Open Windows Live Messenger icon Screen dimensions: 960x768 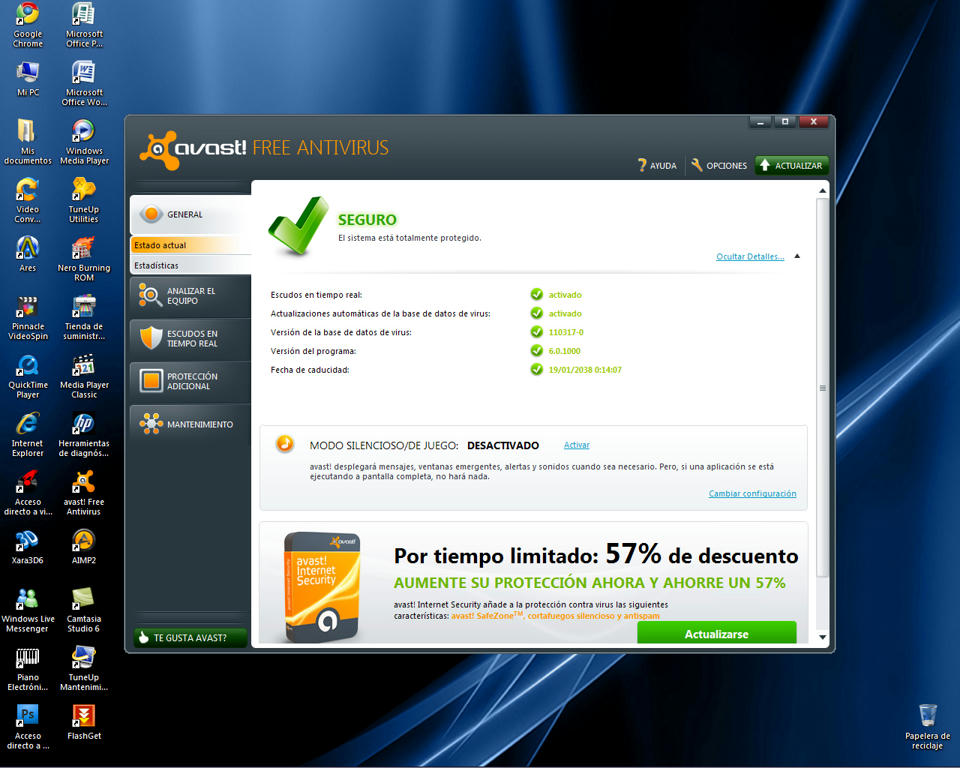click(x=28, y=610)
